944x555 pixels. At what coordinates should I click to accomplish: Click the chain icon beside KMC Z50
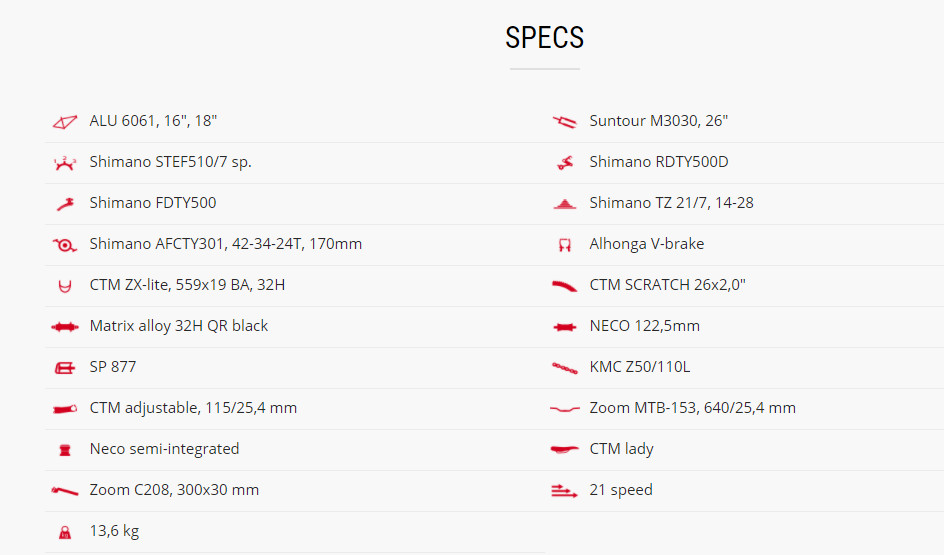coord(564,368)
